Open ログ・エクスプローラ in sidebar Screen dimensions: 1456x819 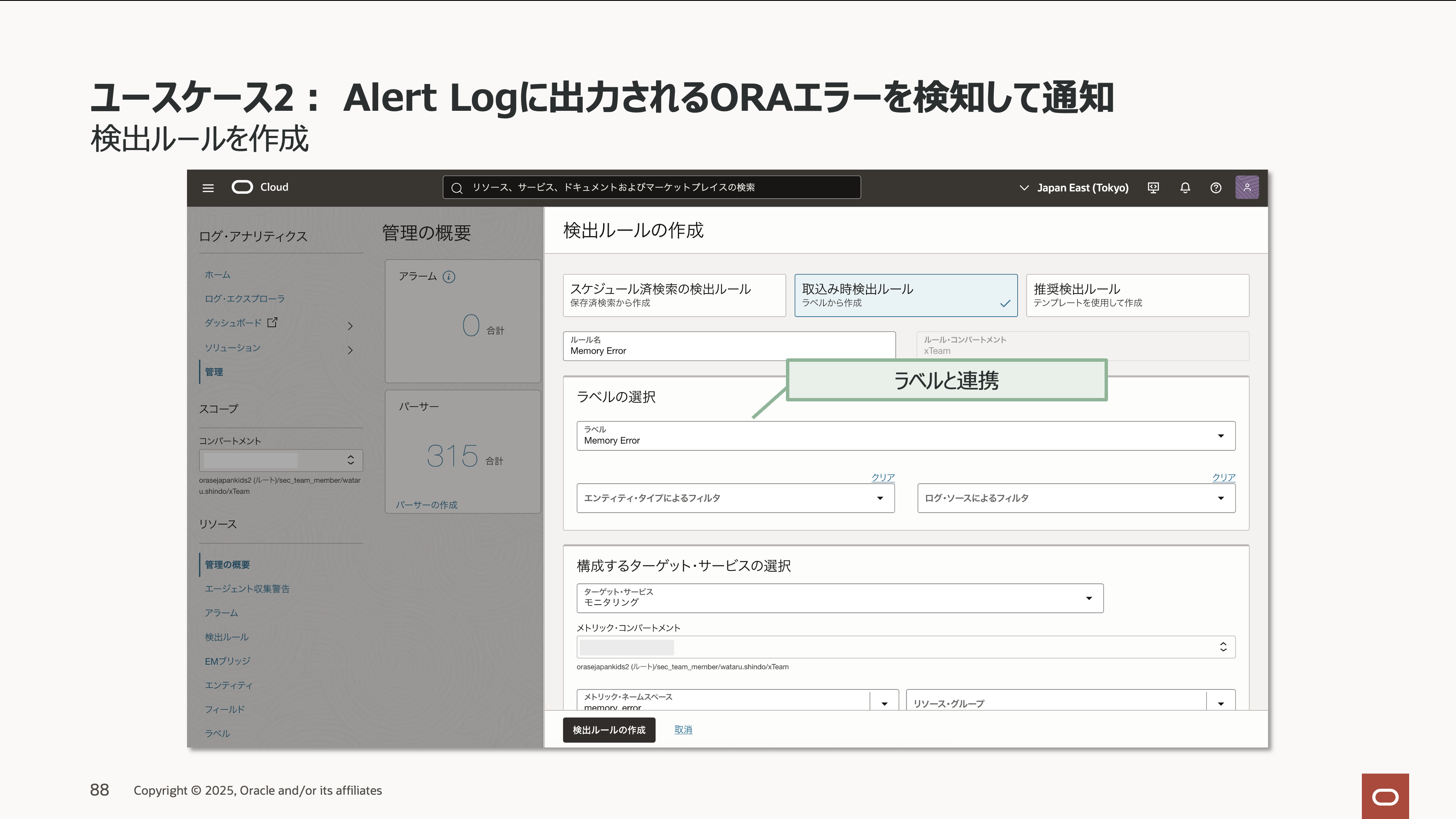coord(244,298)
